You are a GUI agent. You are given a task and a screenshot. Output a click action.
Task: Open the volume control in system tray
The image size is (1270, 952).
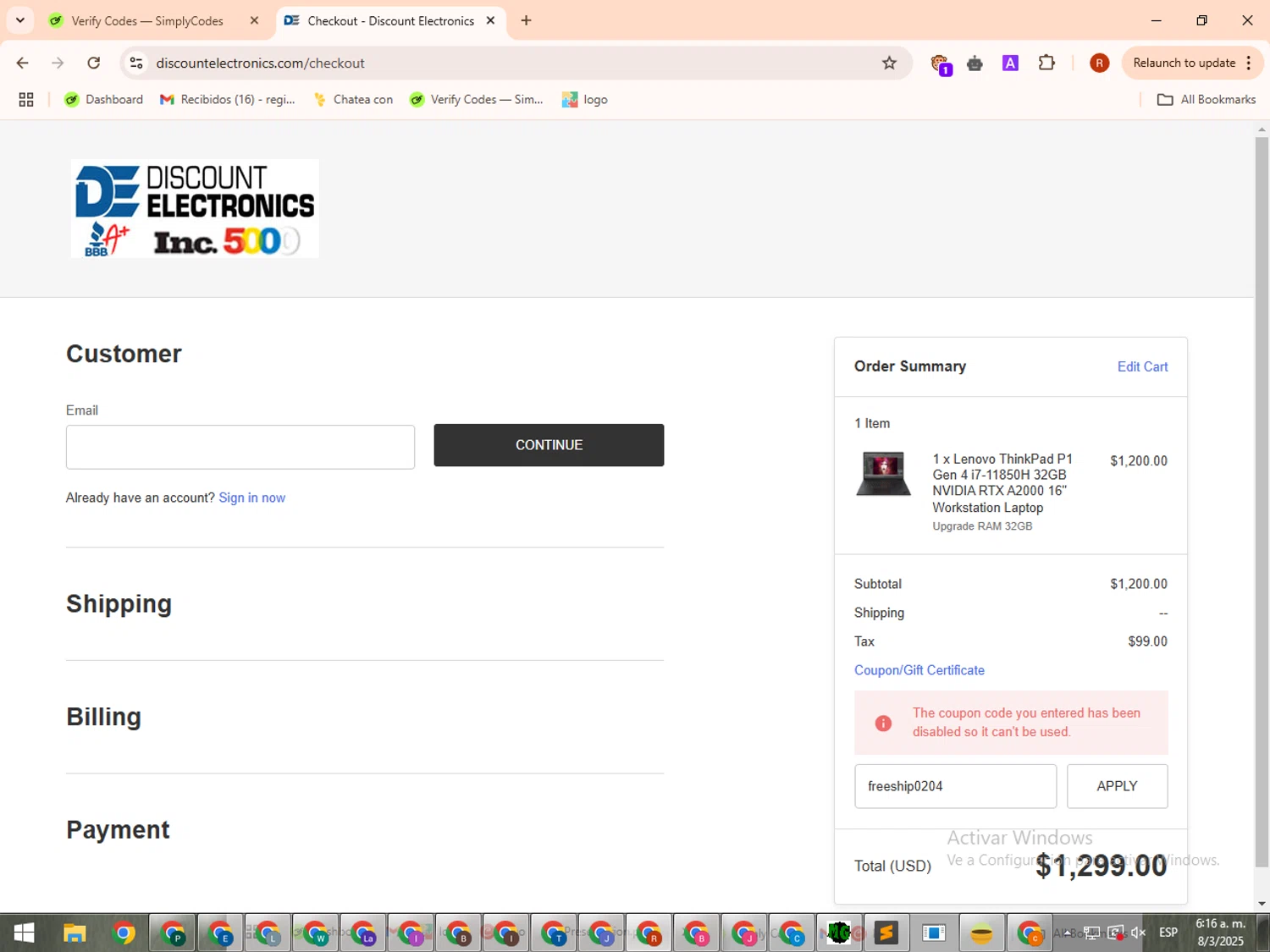pos(1139,933)
